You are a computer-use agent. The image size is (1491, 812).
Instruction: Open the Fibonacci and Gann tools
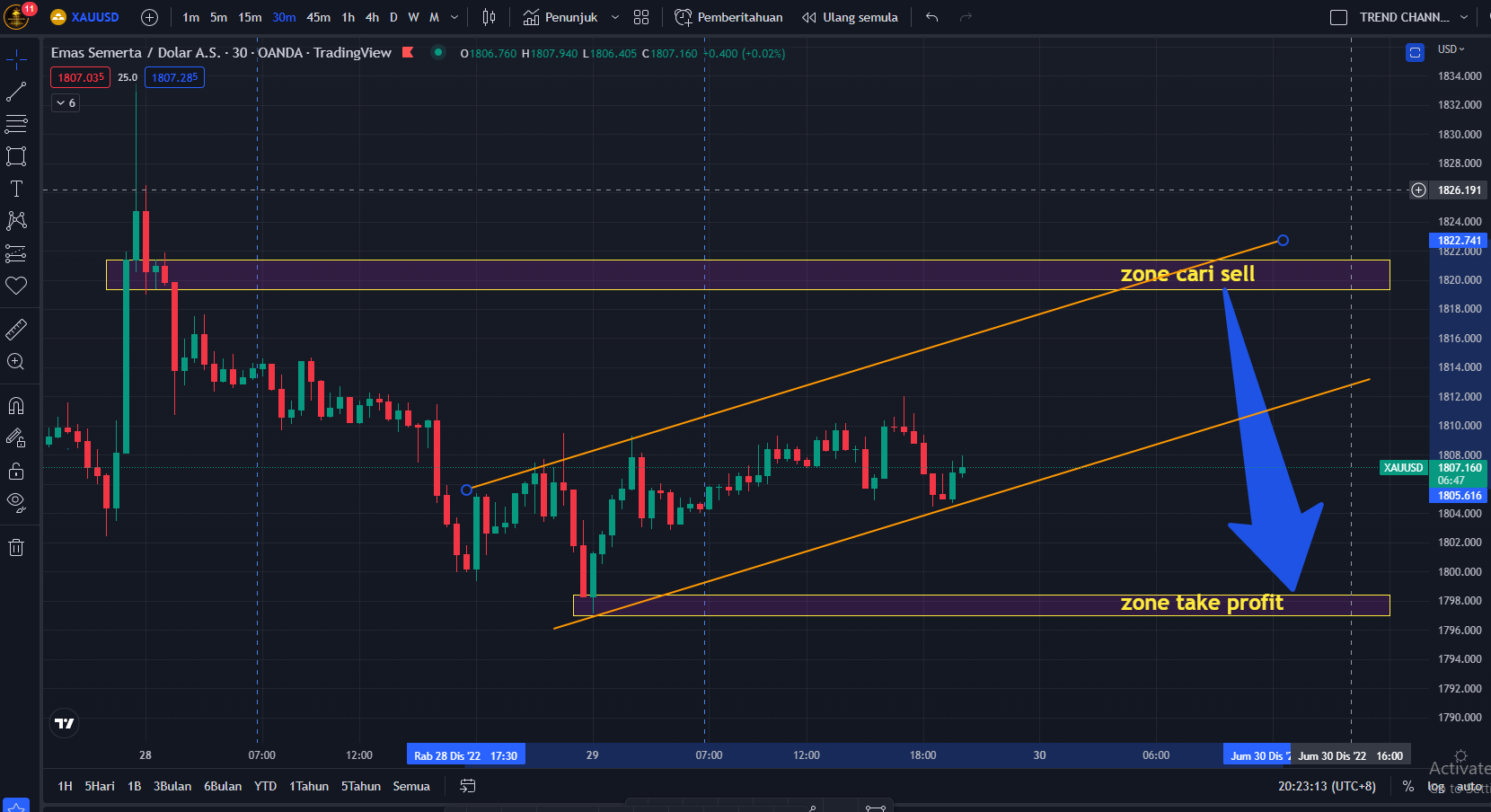16,124
